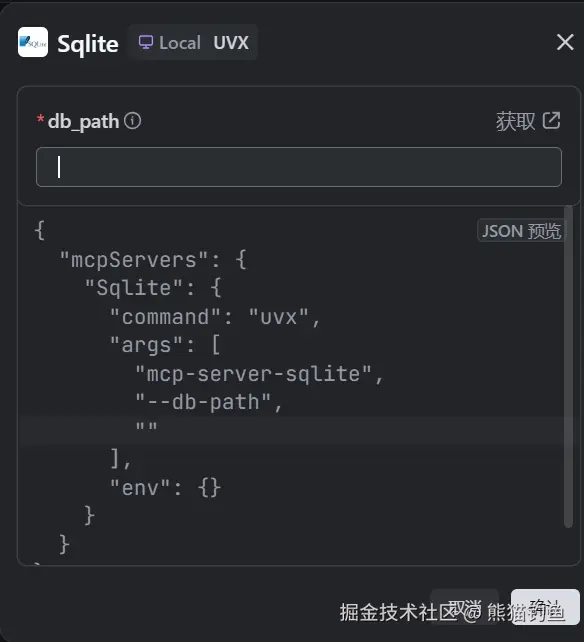Click the "--db-path" argument line
Image resolution: width=584 pixels, height=642 pixels.
[209, 402]
